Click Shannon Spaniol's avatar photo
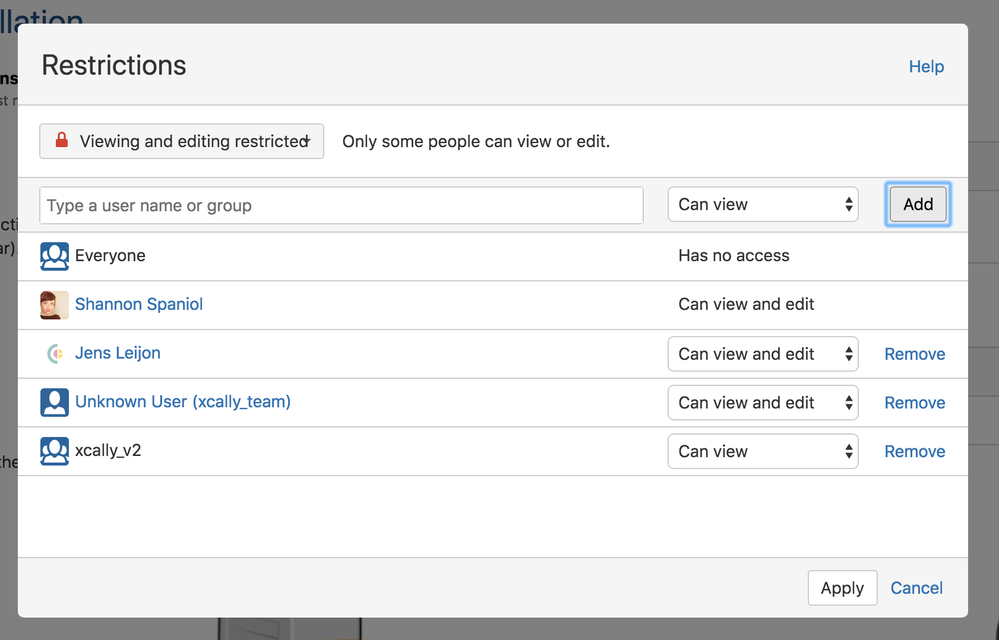Screen dimensions: 999x640 tap(54, 305)
